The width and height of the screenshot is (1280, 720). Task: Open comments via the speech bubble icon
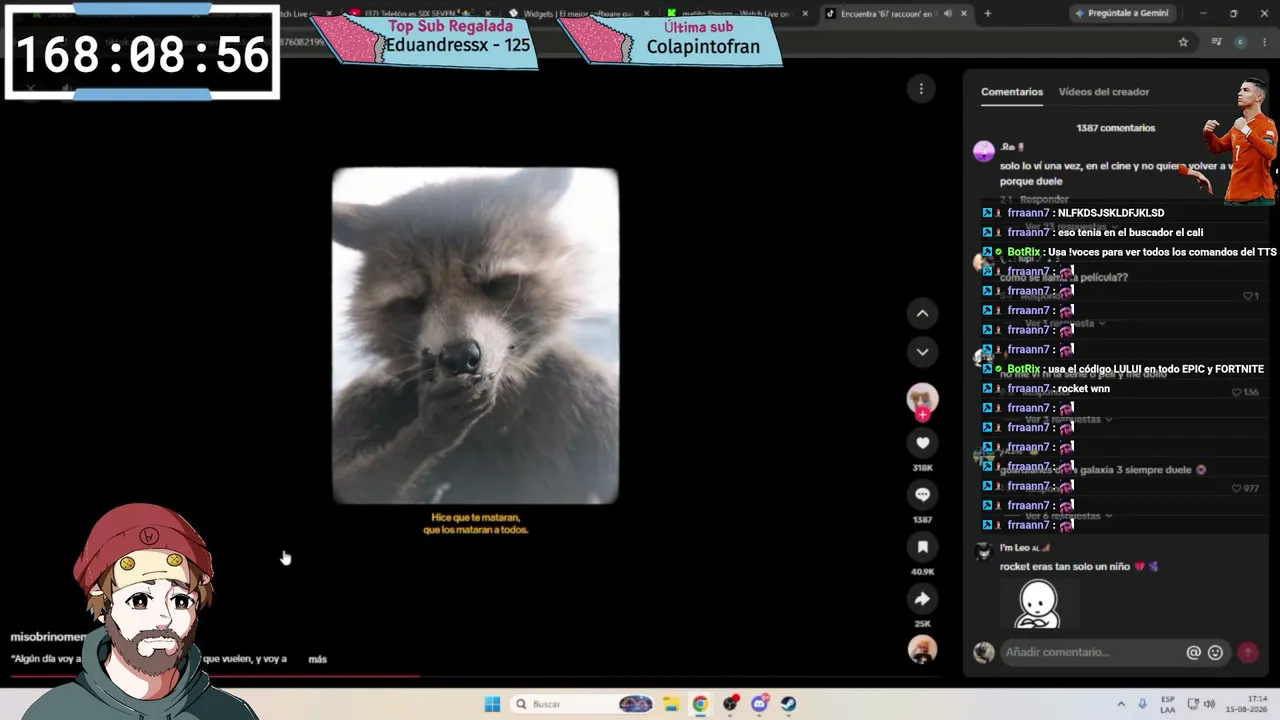[x=922, y=495]
